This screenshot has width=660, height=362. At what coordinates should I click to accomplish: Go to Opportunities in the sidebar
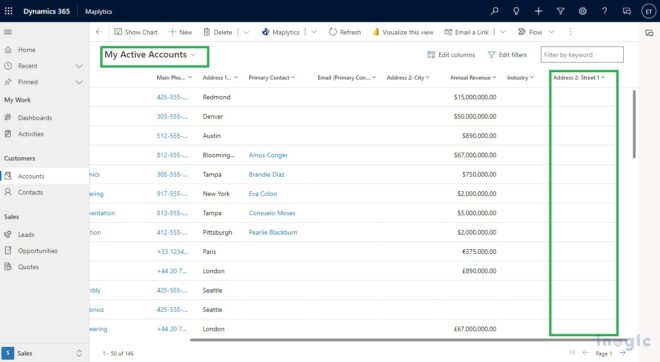[x=37, y=251]
